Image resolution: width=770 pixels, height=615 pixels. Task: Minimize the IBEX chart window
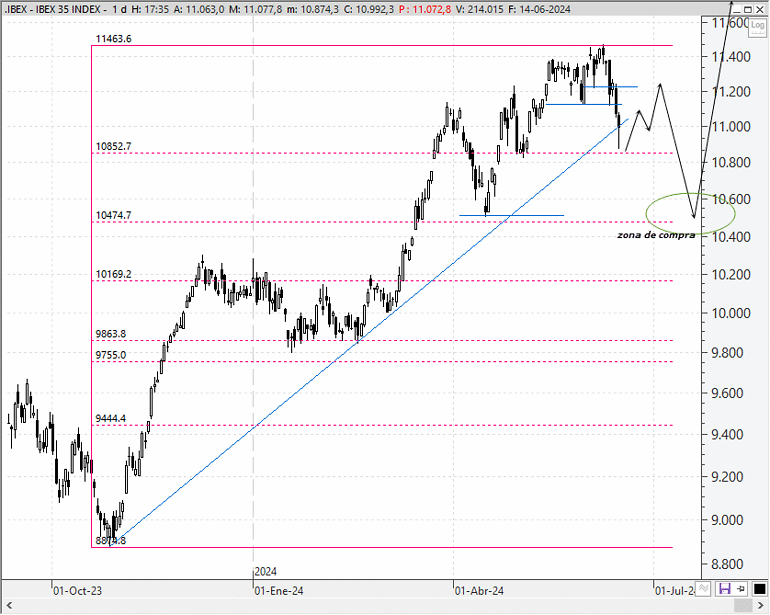[x=737, y=9]
